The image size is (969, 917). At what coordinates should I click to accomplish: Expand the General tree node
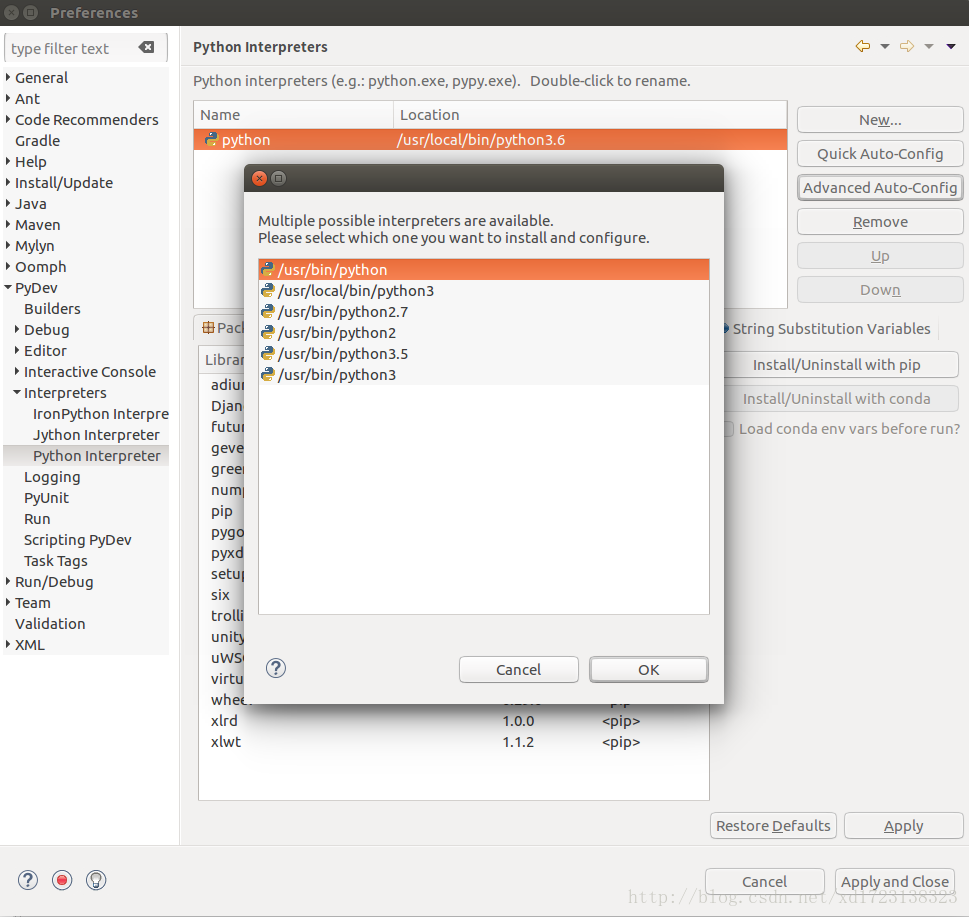click(x=8, y=77)
